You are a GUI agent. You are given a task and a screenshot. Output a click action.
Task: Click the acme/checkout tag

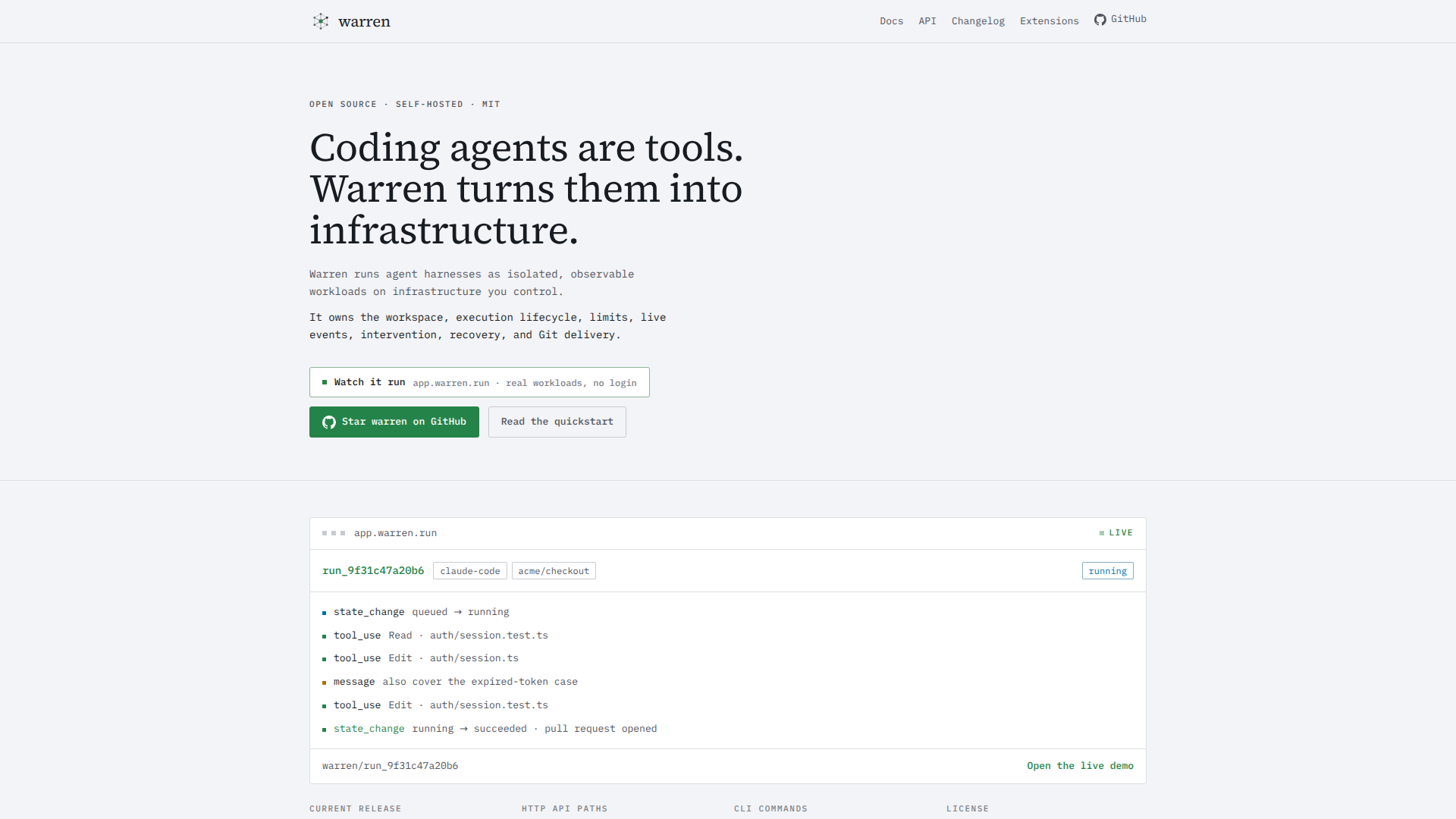pyautogui.click(x=554, y=571)
